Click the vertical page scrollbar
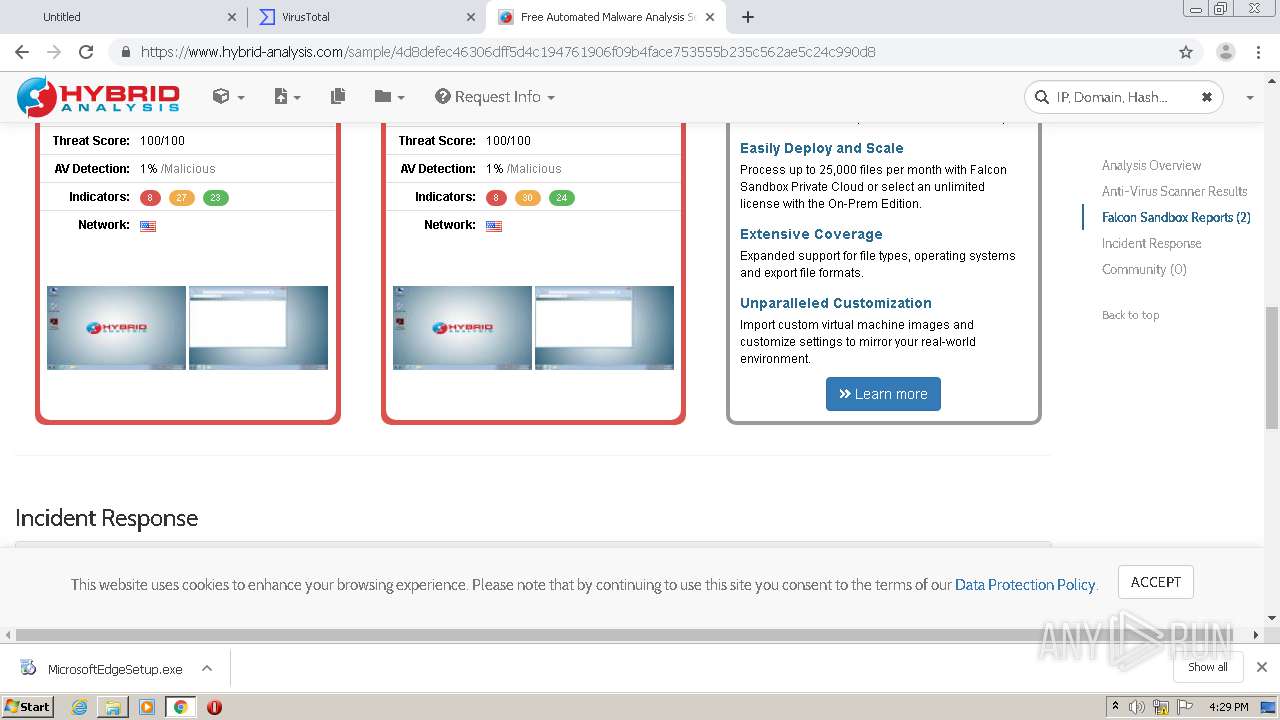Image resolution: width=1280 pixels, height=720 pixels. click(x=1272, y=368)
